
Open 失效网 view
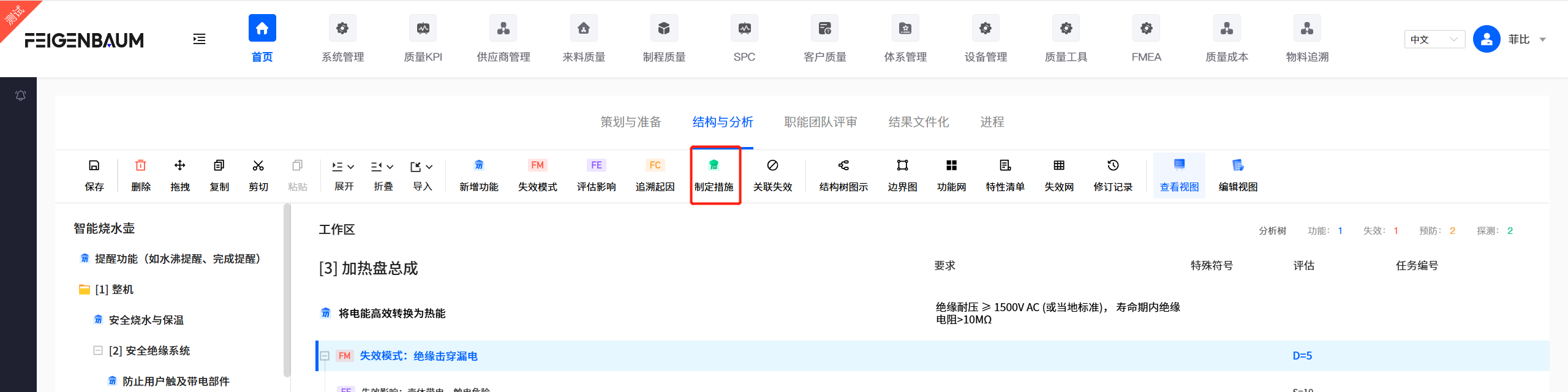pyautogui.click(x=1059, y=176)
